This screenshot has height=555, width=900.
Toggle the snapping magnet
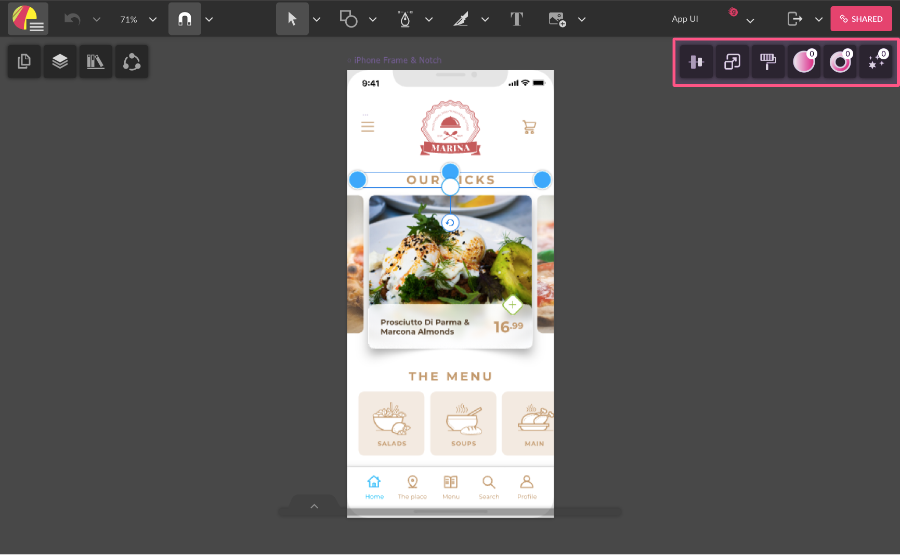tap(184, 19)
